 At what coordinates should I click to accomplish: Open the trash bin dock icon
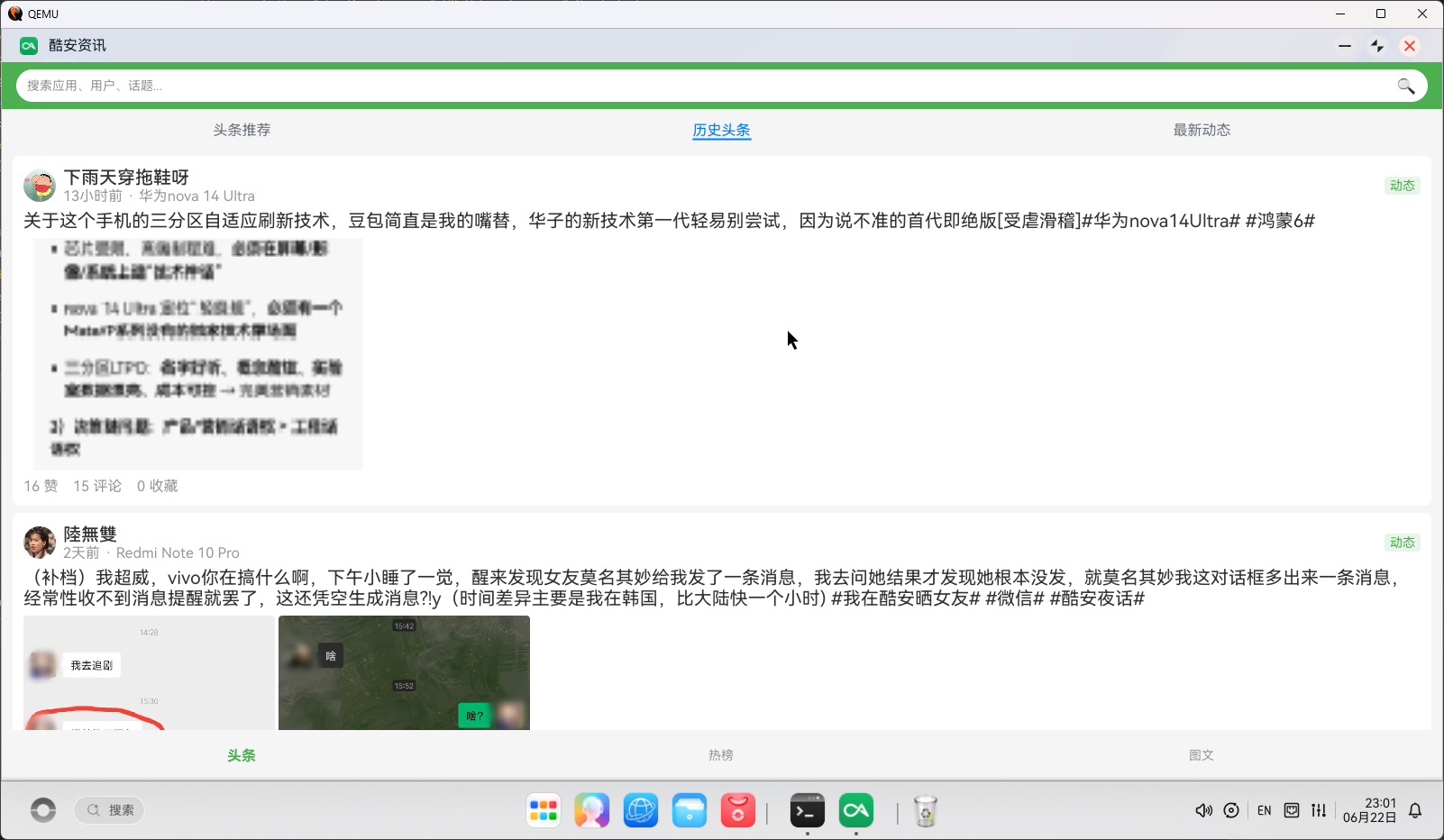(x=926, y=810)
